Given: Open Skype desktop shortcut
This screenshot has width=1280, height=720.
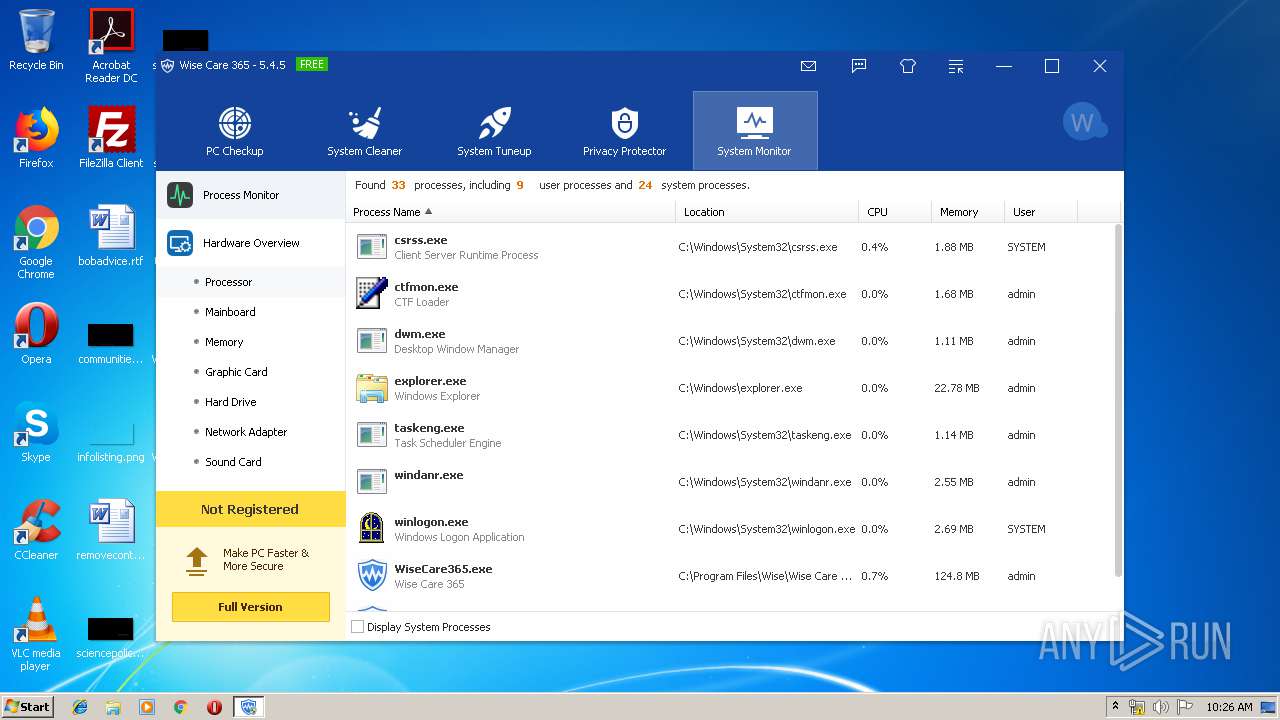Looking at the screenshot, I should [36, 432].
